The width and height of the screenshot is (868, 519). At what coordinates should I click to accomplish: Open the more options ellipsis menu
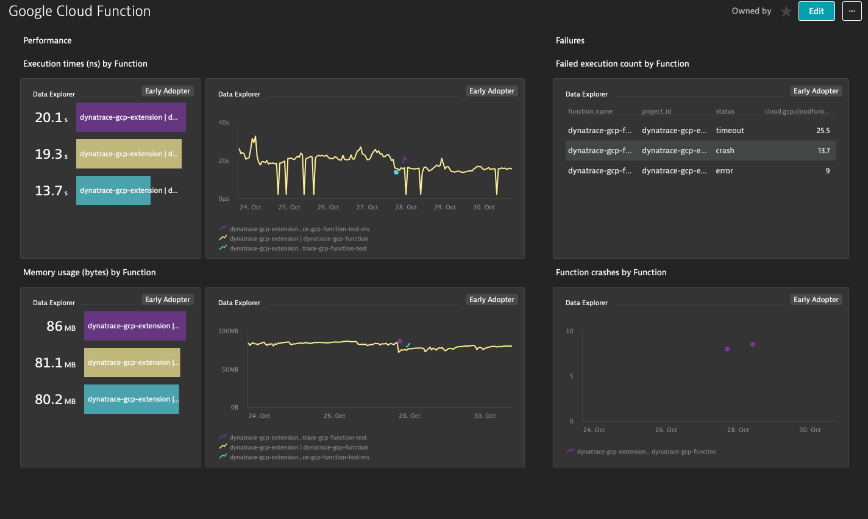[851, 11]
